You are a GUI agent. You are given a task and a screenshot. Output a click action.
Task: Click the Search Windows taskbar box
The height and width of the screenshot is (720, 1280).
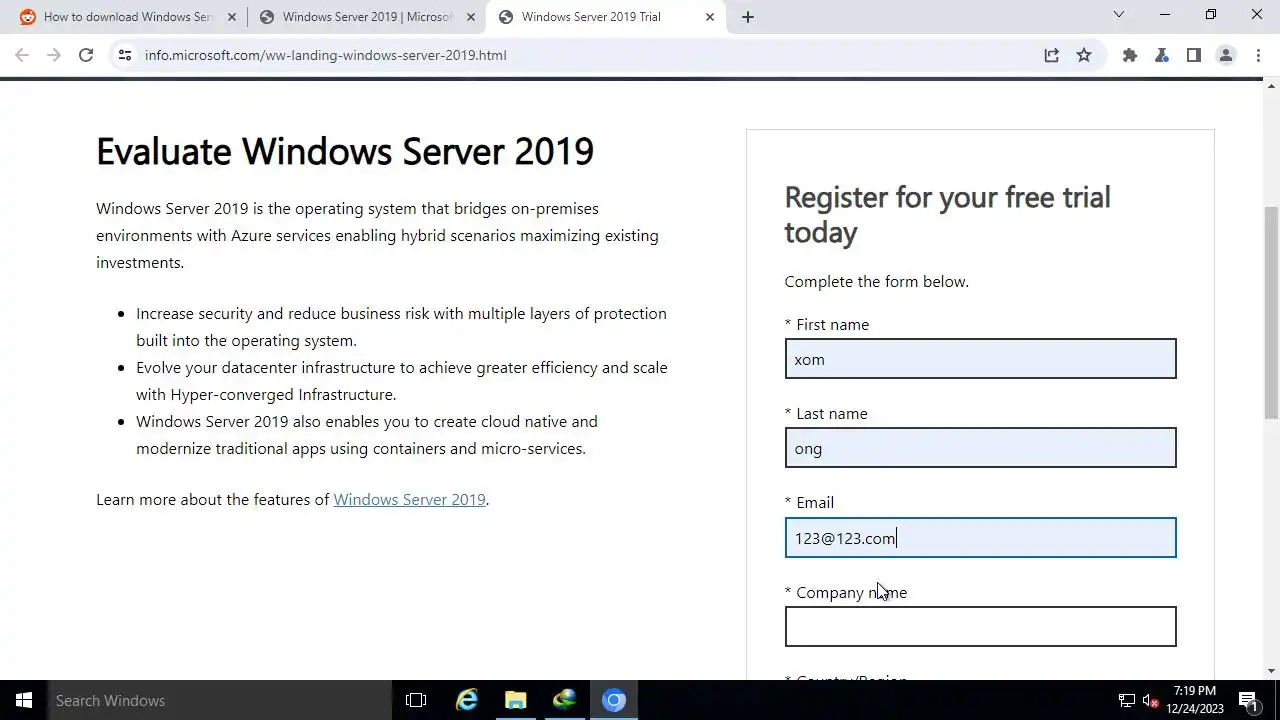pos(220,700)
